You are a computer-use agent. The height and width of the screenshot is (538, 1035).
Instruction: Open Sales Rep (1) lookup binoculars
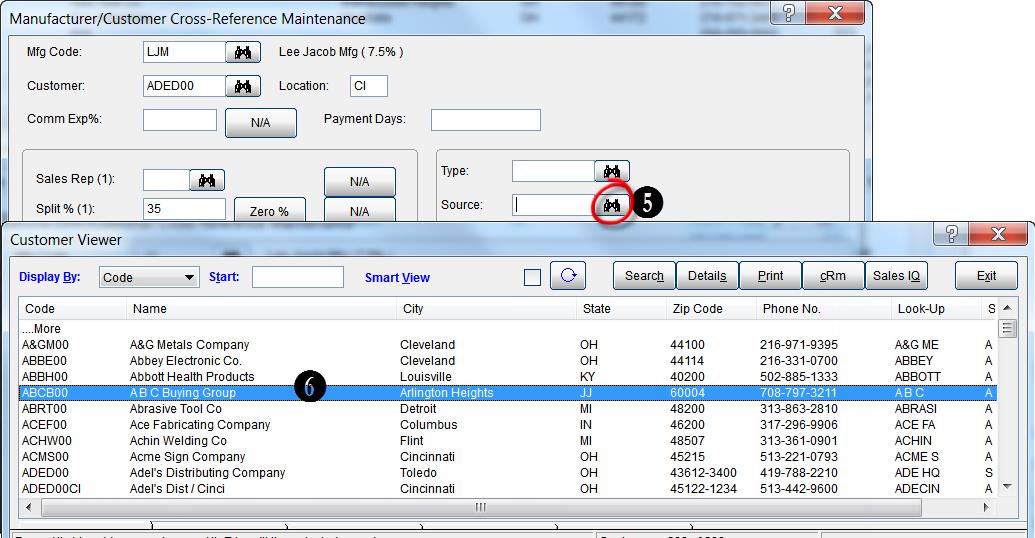(x=207, y=180)
